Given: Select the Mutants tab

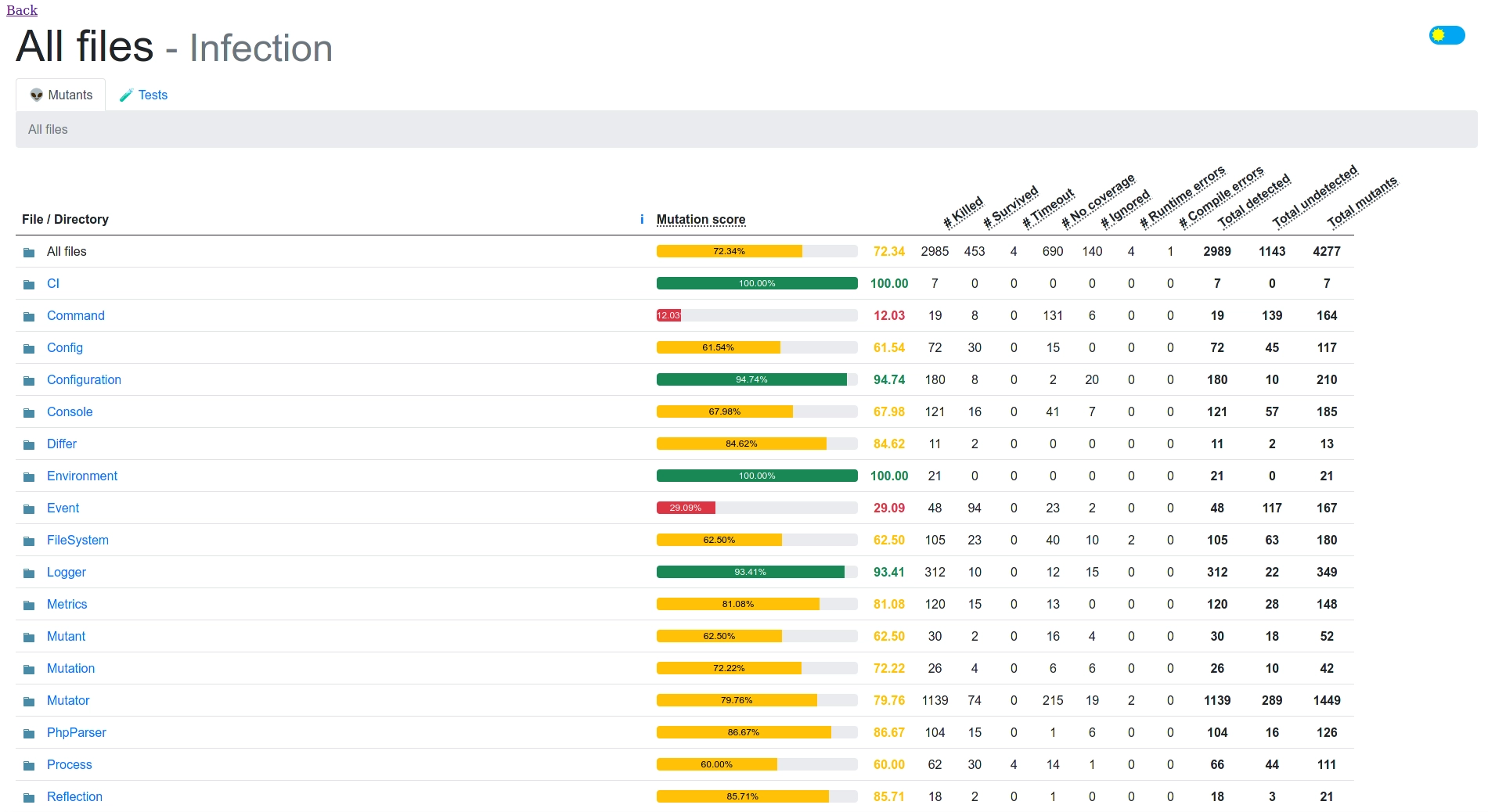Looking at the screenshot, I should tap(61, 95).
